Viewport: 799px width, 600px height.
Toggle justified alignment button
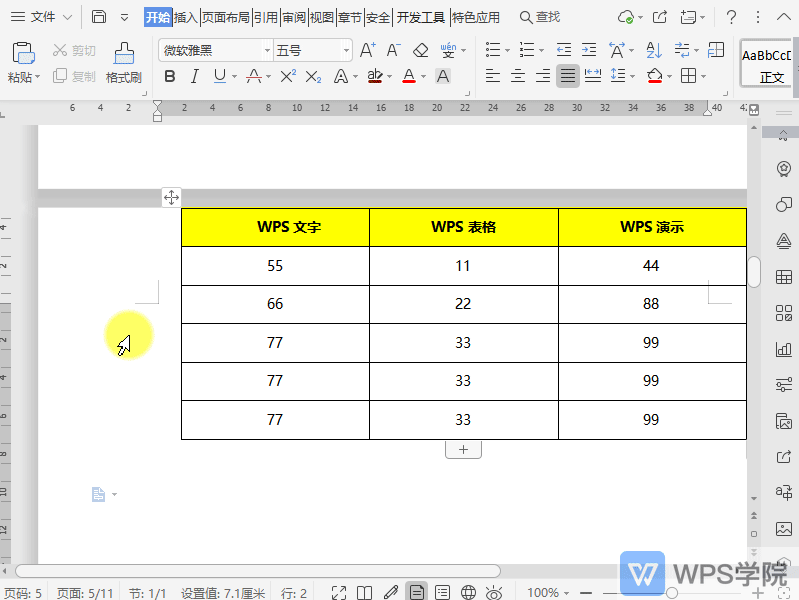[x=568, y=76]
